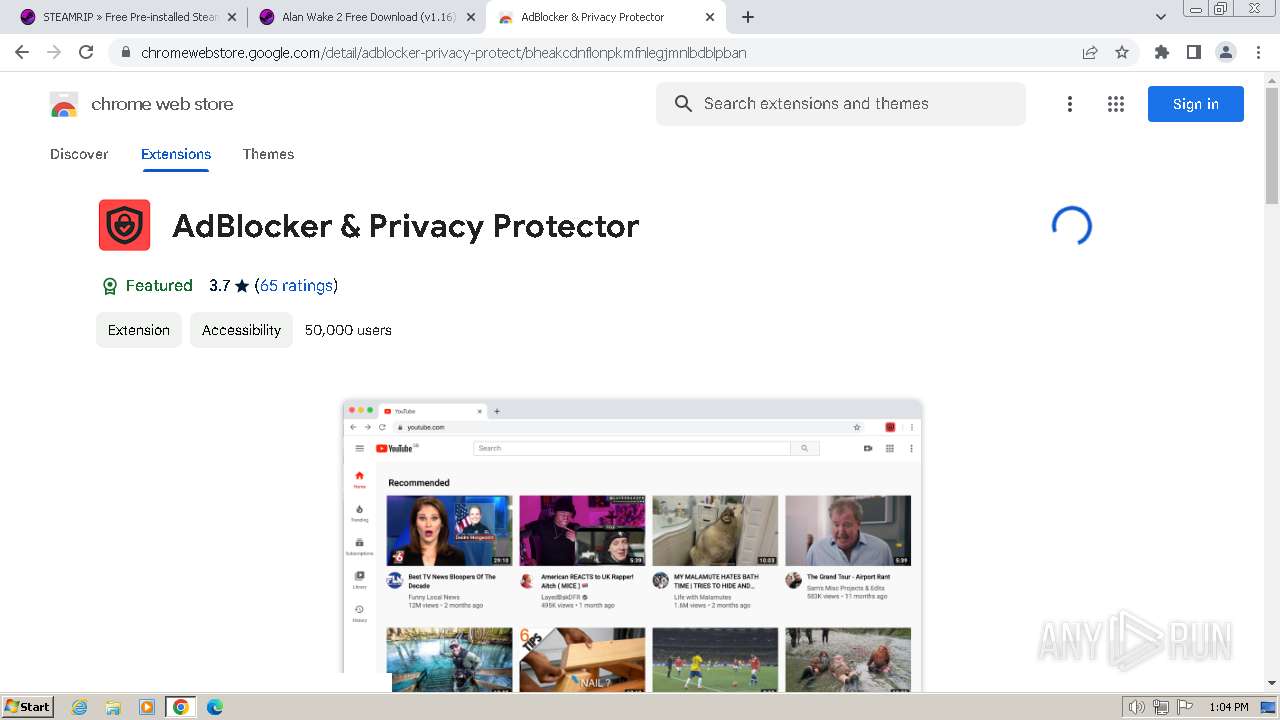Go to the Discover section
This screenshot has height=720, width=1280.
(x=79, y=154)
